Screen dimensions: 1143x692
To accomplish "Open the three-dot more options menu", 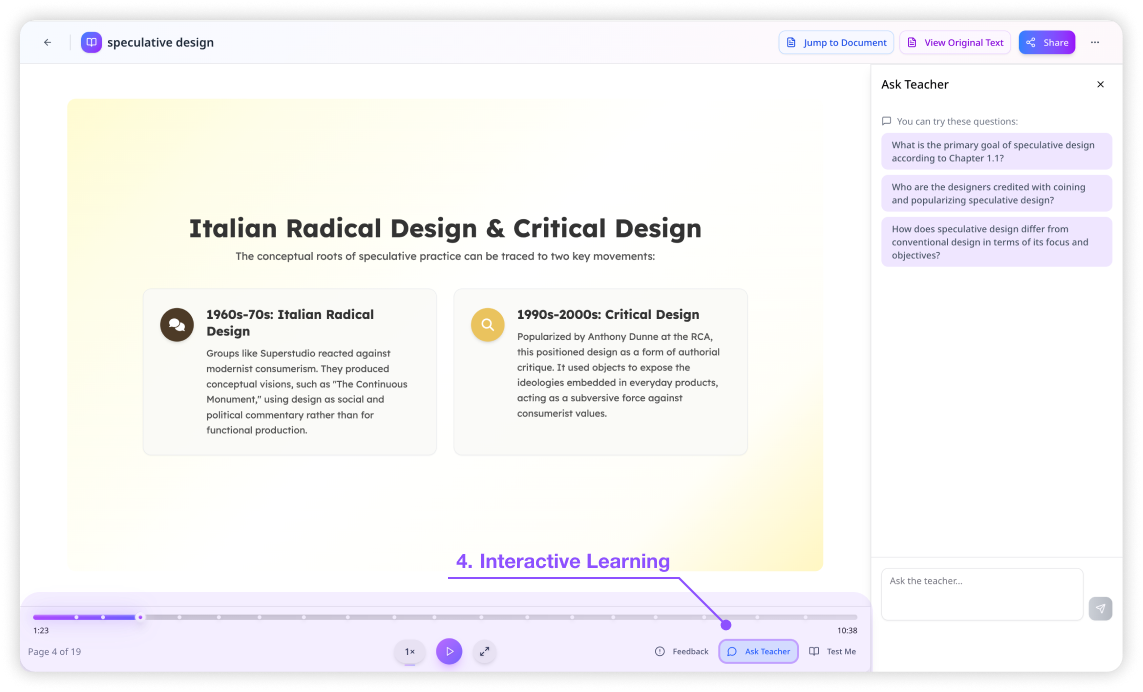I will (x=1095, y=43).
